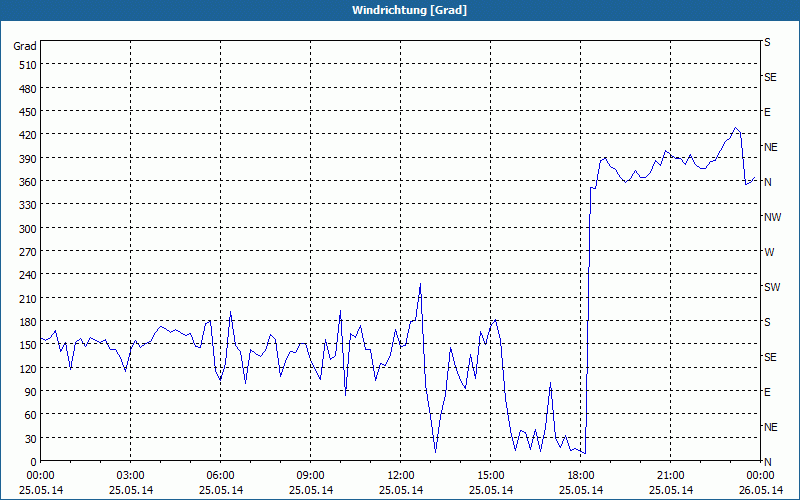Click the '09:00' time label
This screenshot has height=500, width=800.
point(311,476)
